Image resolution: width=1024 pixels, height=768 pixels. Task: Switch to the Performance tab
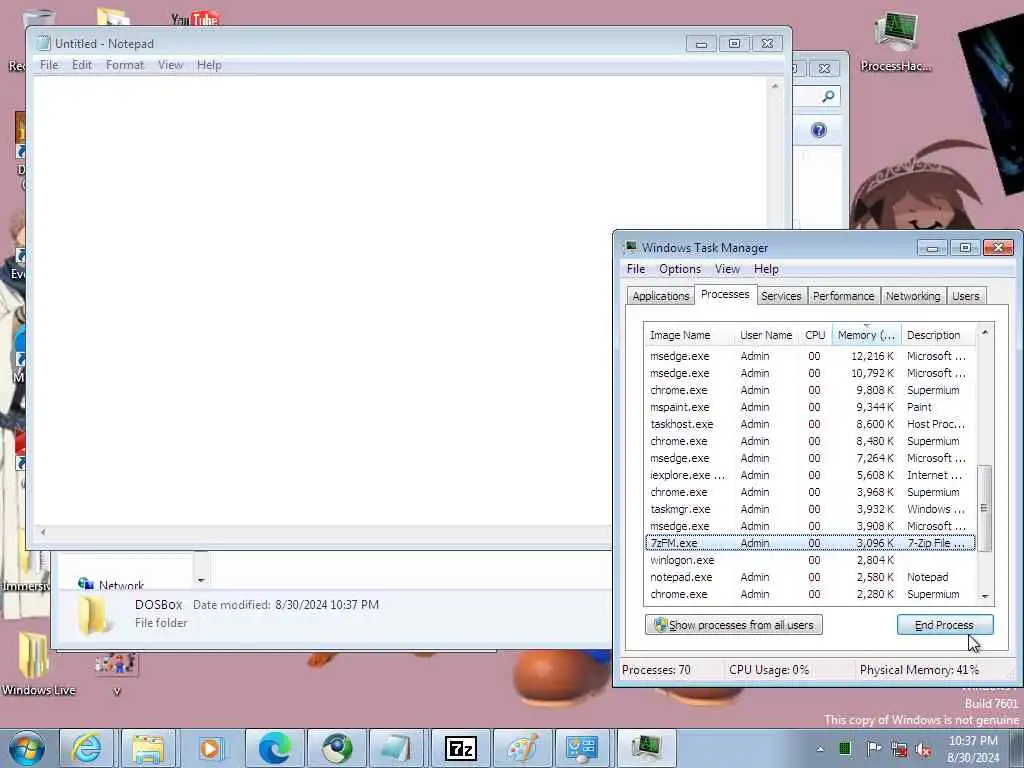[843, 296]
